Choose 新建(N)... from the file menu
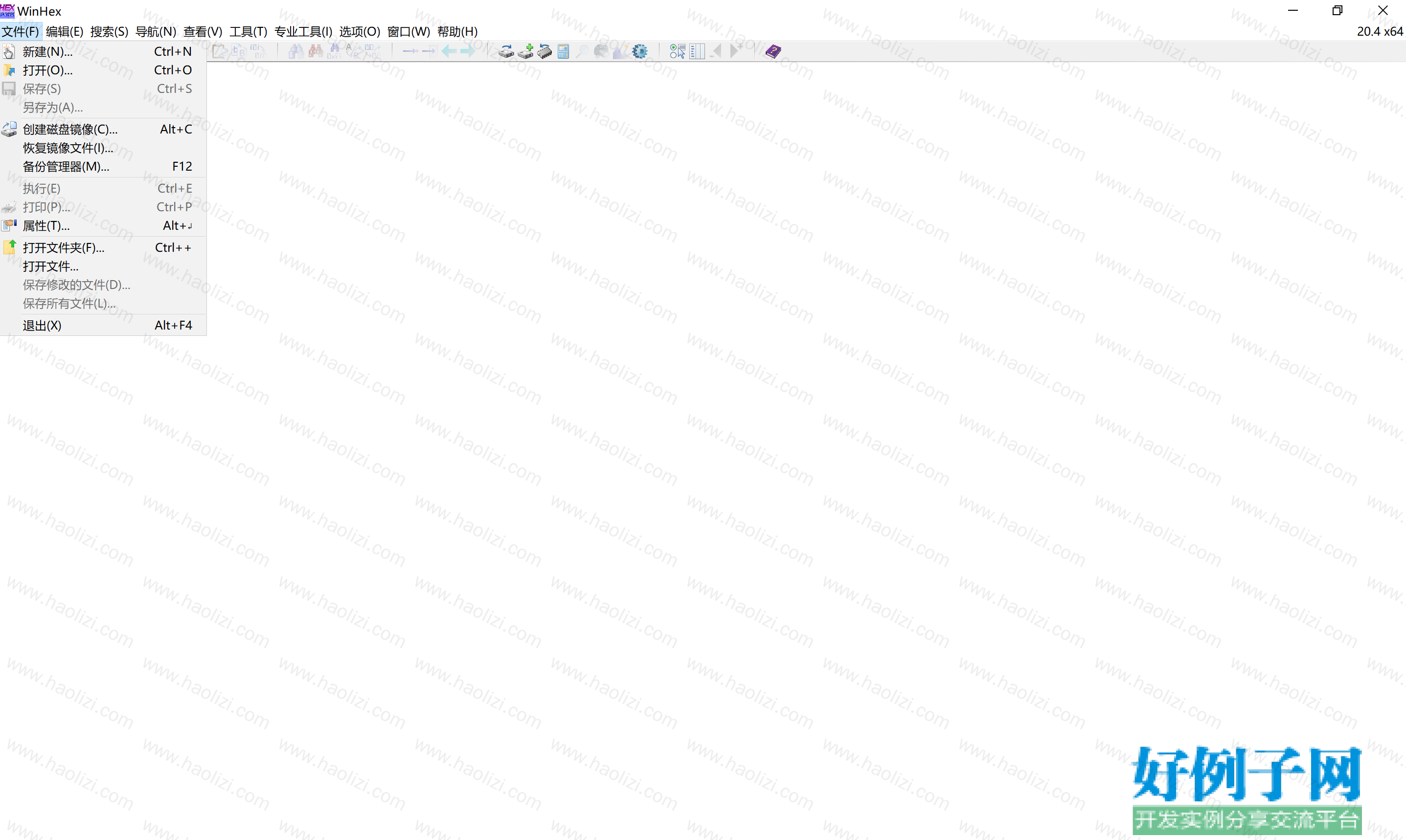1406x840 pixels. click(103, 51)
